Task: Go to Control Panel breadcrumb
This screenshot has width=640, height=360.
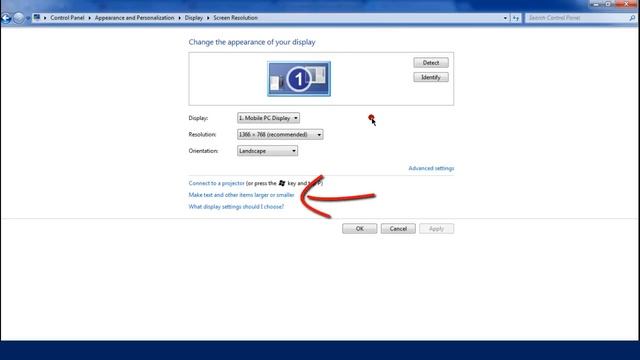Action: coord(67,18)
